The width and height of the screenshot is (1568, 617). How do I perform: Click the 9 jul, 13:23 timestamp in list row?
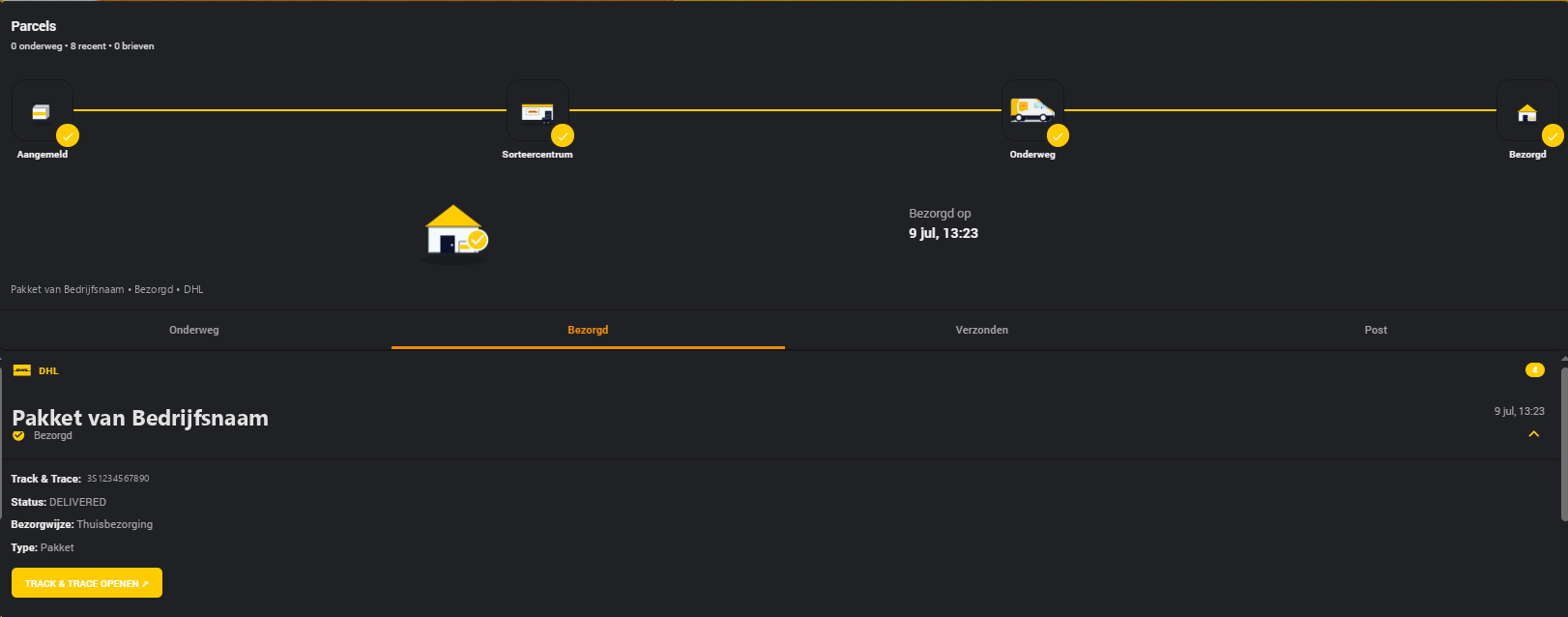[x=1519, y=411]
